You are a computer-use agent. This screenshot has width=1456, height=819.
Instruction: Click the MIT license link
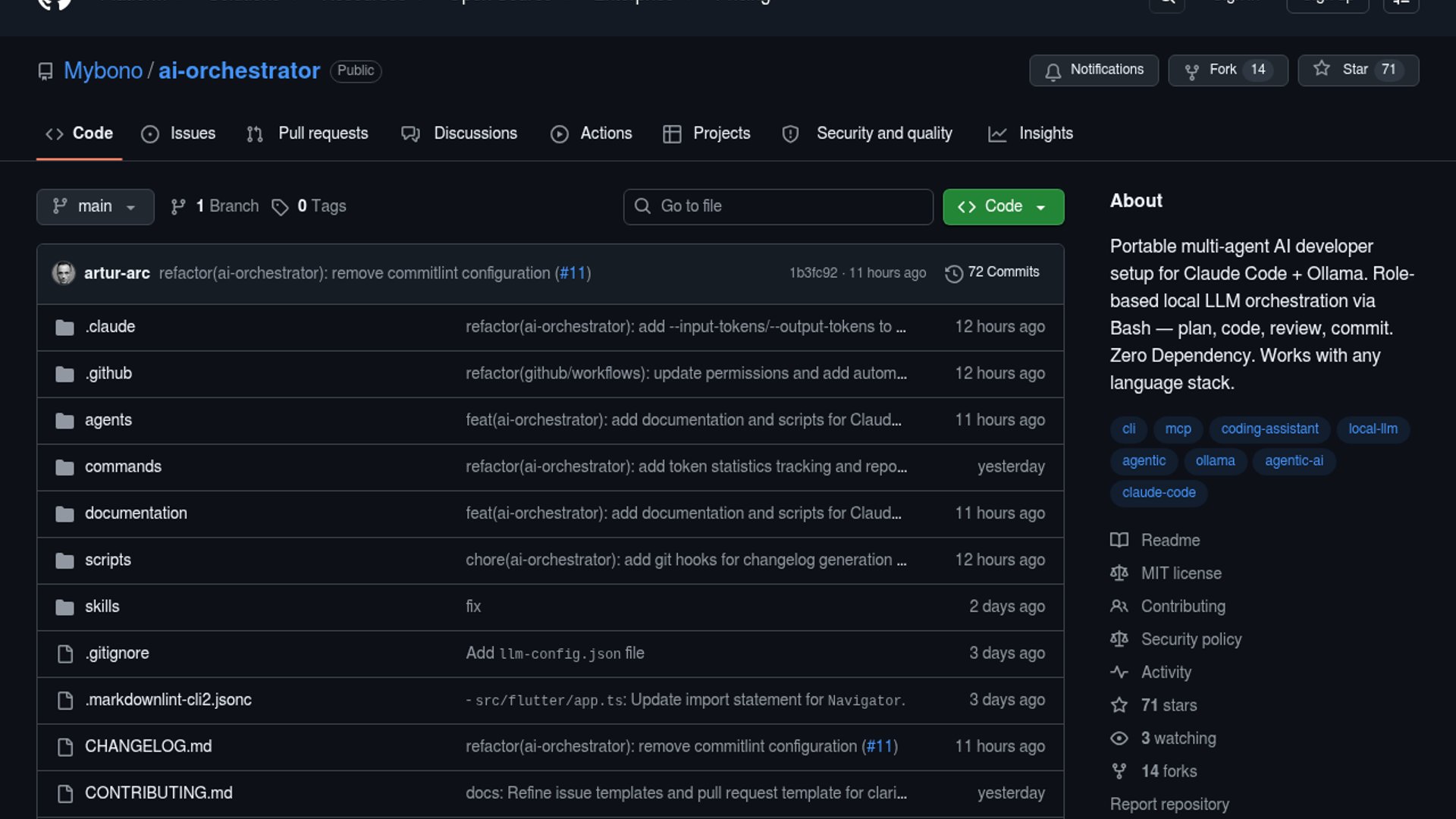1181,573
